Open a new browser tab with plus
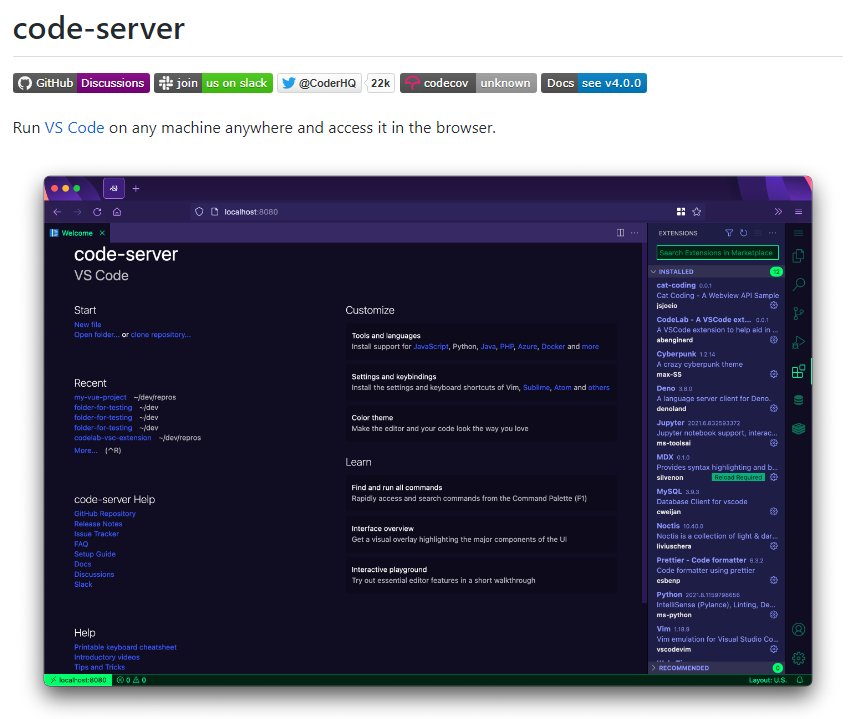 click(x=136, y=188)
